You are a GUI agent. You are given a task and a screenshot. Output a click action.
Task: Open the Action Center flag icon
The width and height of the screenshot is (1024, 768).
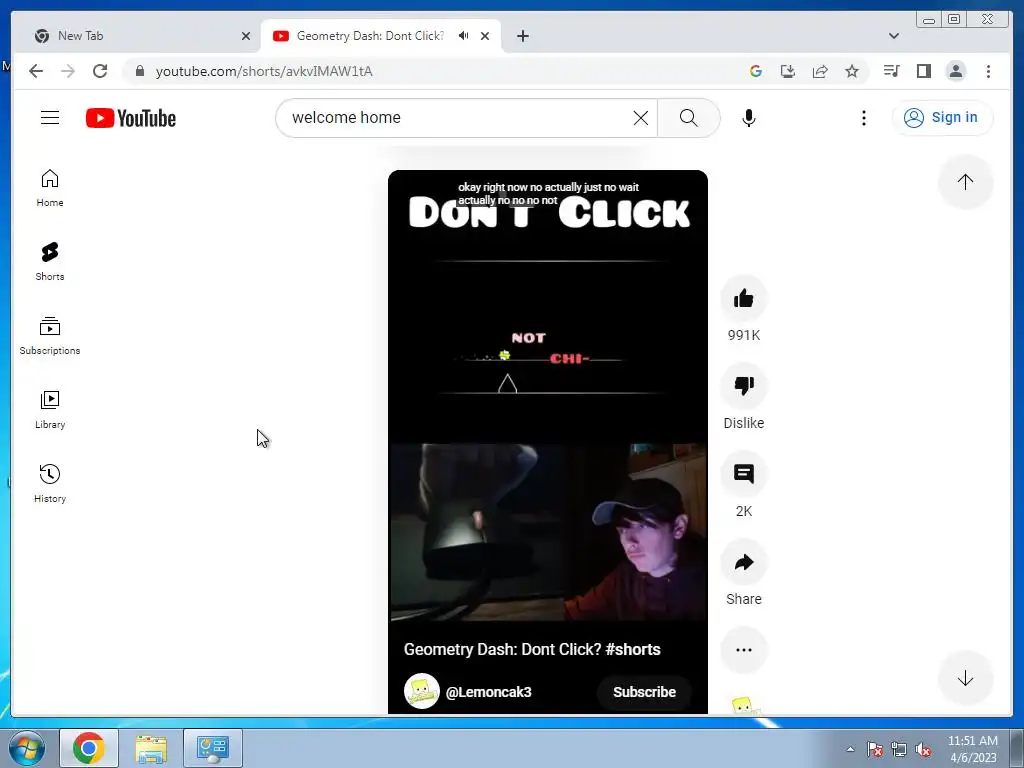coord(874,750)
